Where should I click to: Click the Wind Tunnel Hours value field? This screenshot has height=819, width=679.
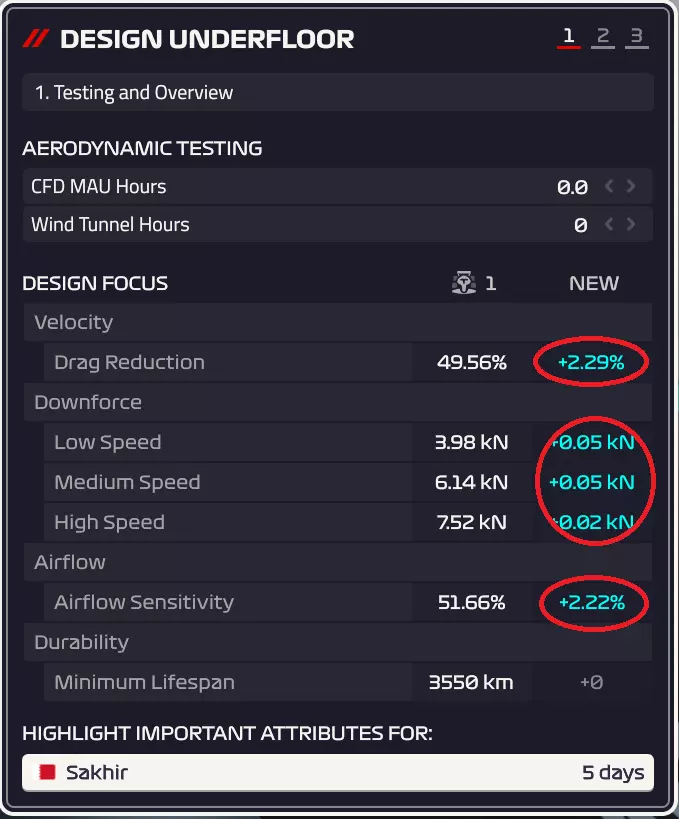(580, 225)
